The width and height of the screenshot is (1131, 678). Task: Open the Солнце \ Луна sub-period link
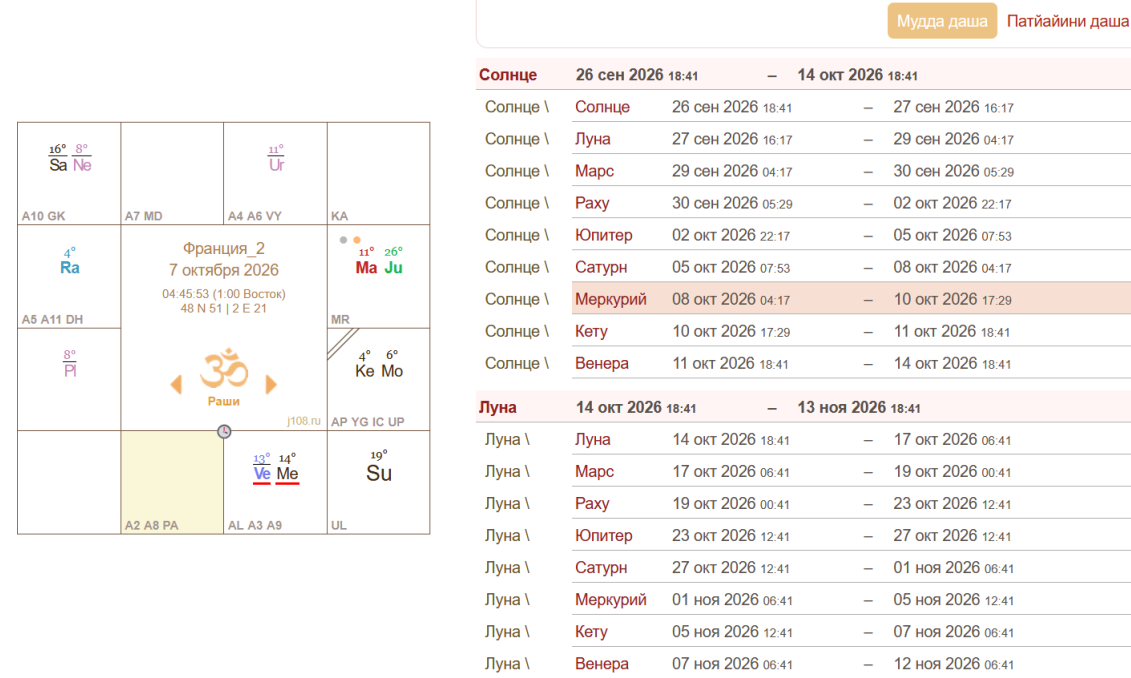(593, 139)
